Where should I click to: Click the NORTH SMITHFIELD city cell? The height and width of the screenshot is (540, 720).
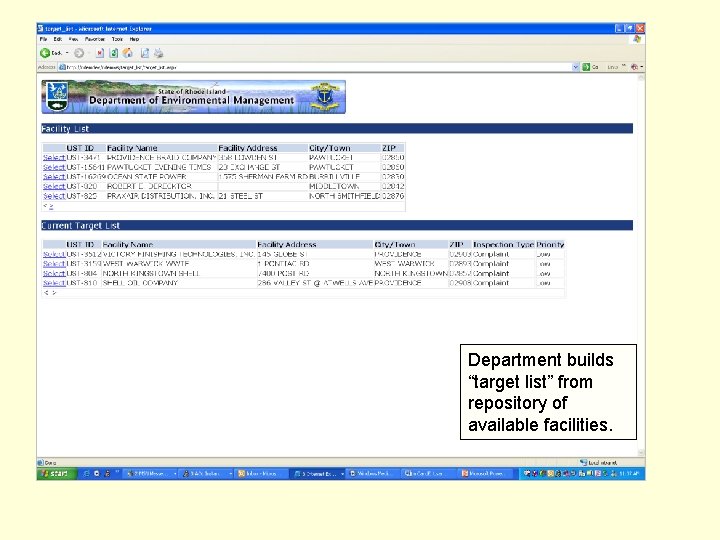pyautogui.click(x=345, y=196)
